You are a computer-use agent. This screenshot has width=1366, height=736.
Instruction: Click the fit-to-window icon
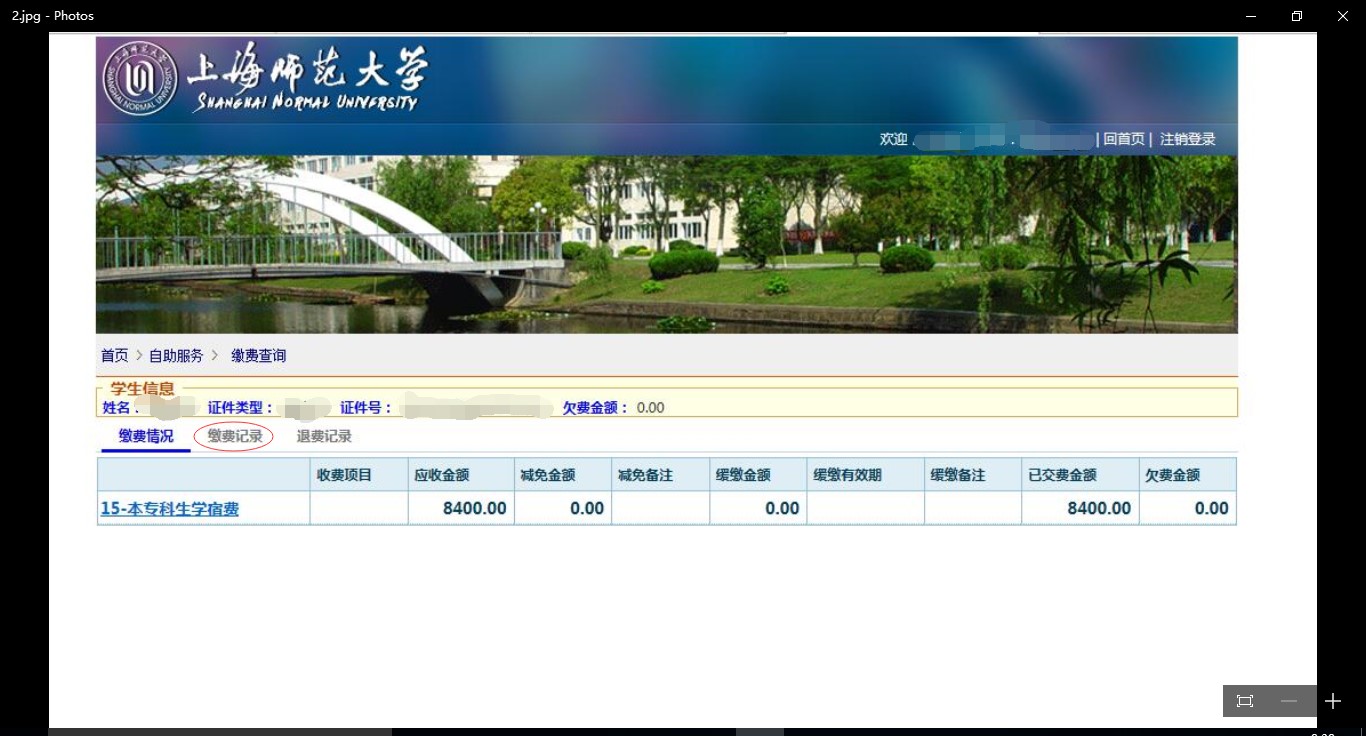point(1245,701)
